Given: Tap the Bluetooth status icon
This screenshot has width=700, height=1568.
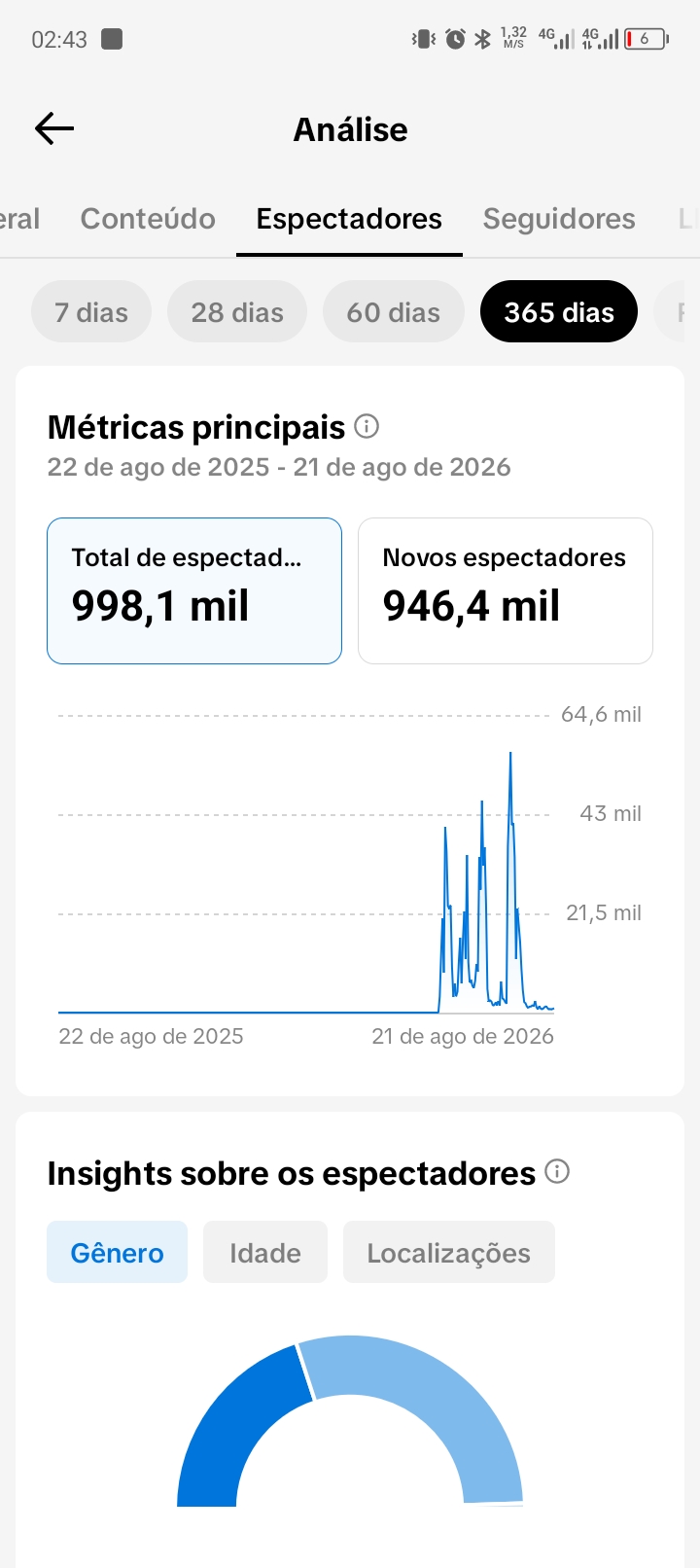Looking at the screenshot, I should point(482,39).
